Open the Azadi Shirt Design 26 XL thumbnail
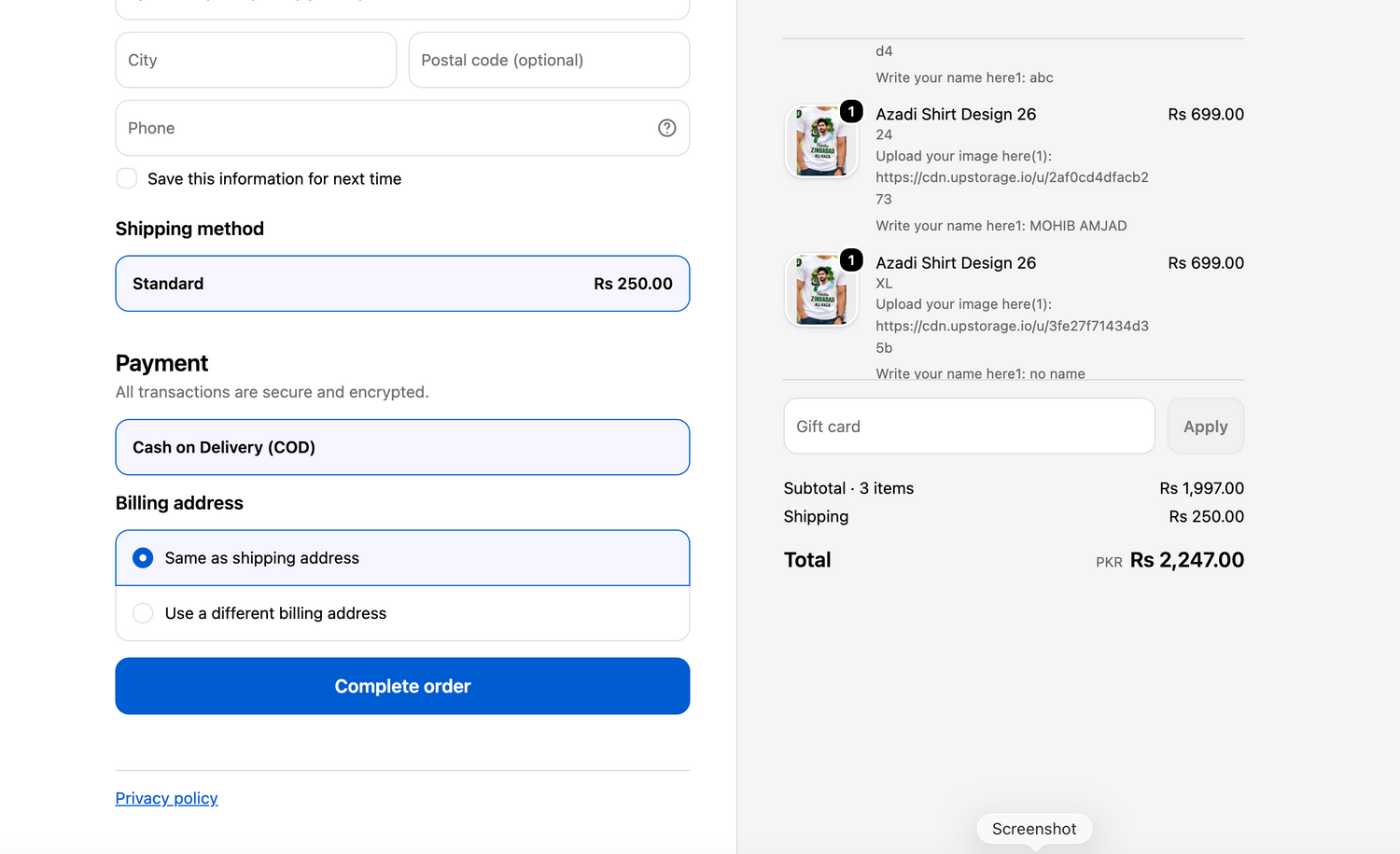 (821, 289)
